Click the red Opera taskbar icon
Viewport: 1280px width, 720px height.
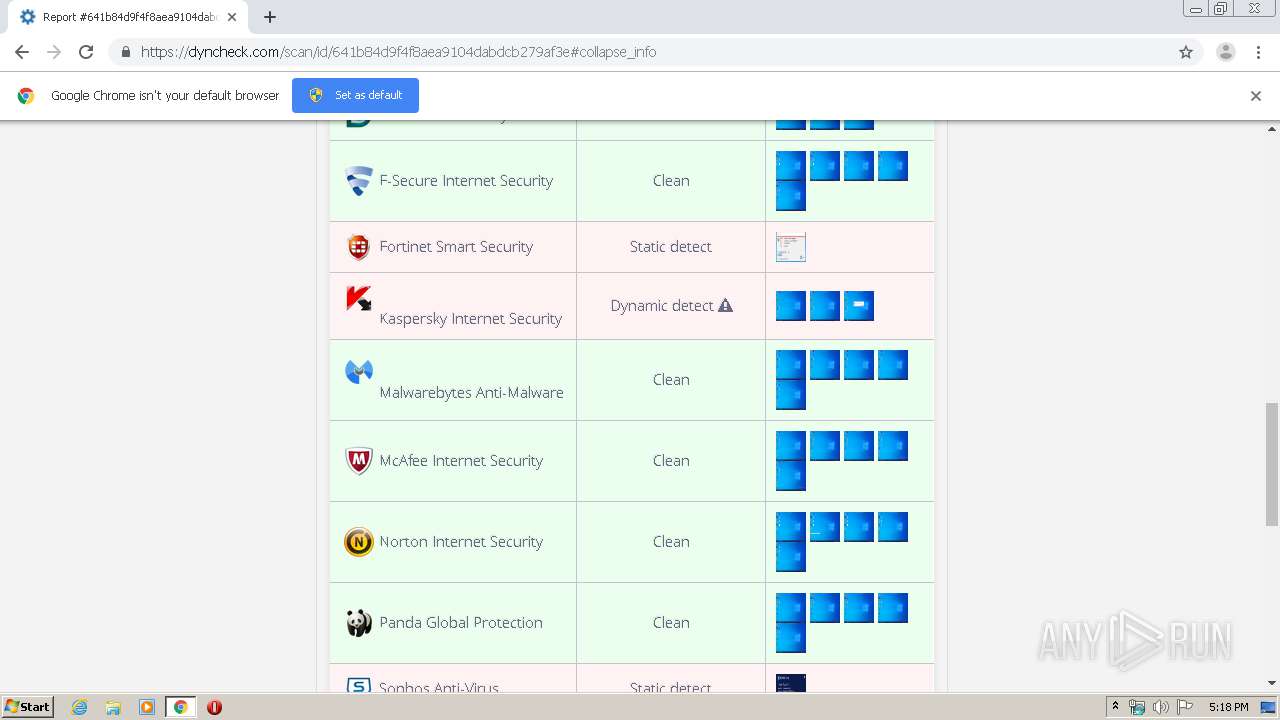click(x=214, y=707)
